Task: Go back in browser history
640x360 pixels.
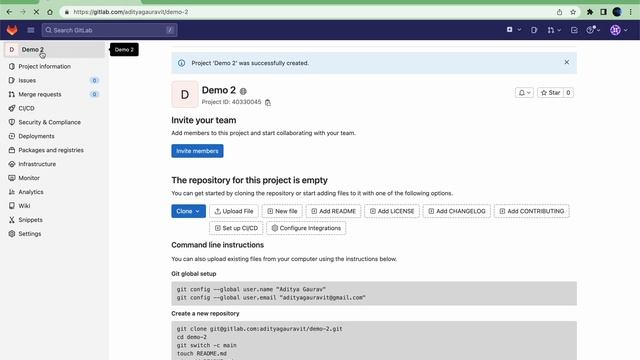Action: 9,12
